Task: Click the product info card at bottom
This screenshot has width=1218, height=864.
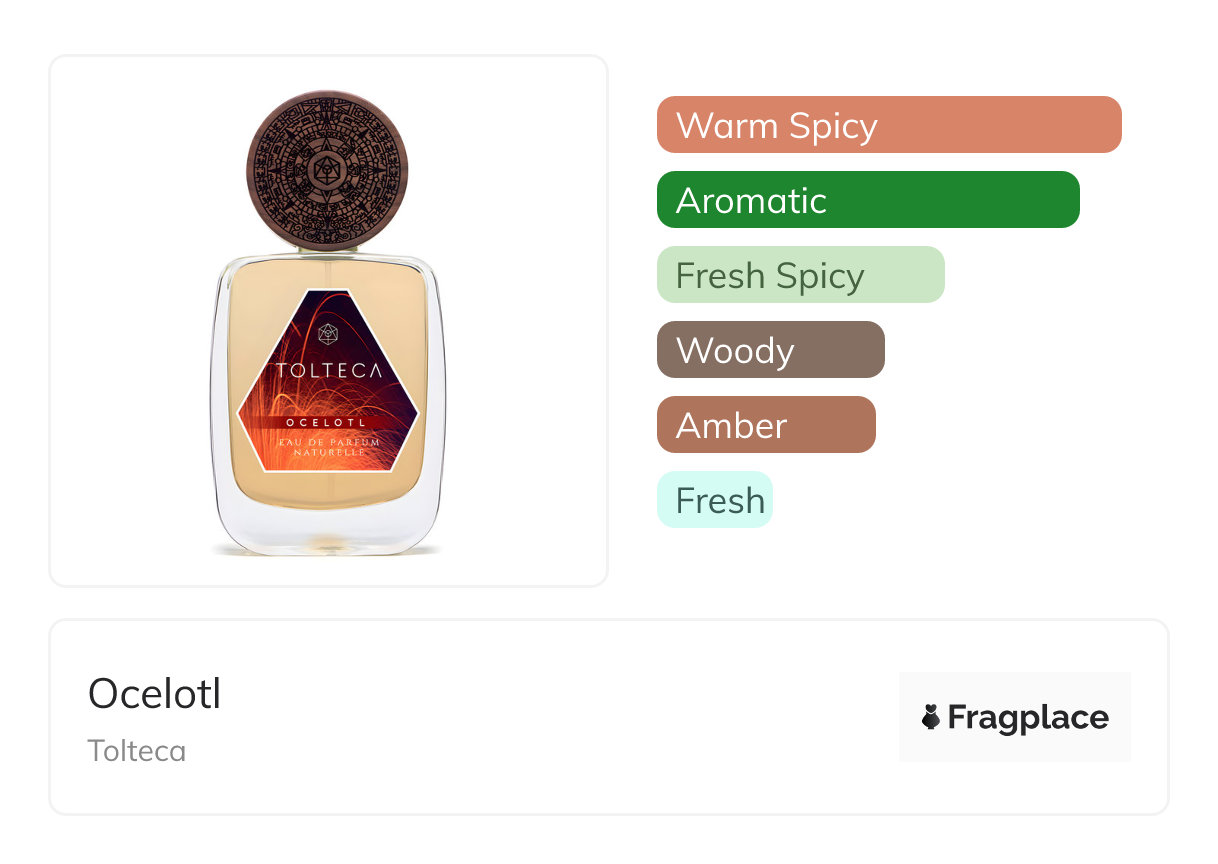Action: (x=609, y=717)
